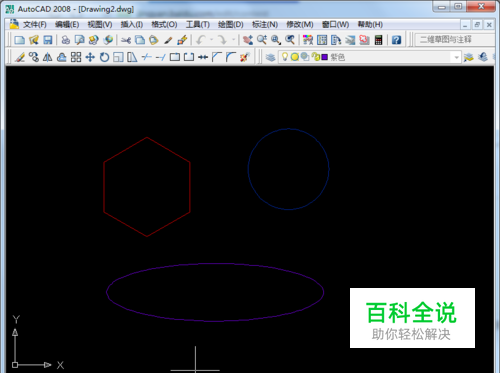The height and width of the screenshot is (373, 500).
Task: Toggle the layer freeze sun icon
Action: 294,57
